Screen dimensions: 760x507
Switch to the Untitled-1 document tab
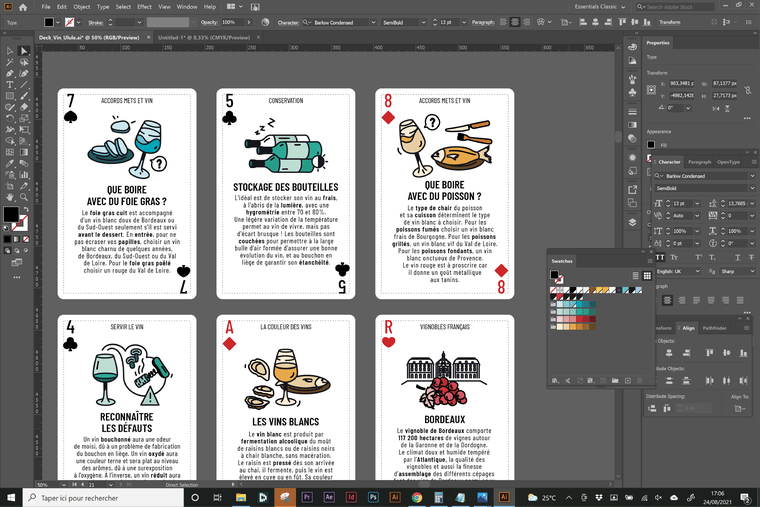(204, 37)
